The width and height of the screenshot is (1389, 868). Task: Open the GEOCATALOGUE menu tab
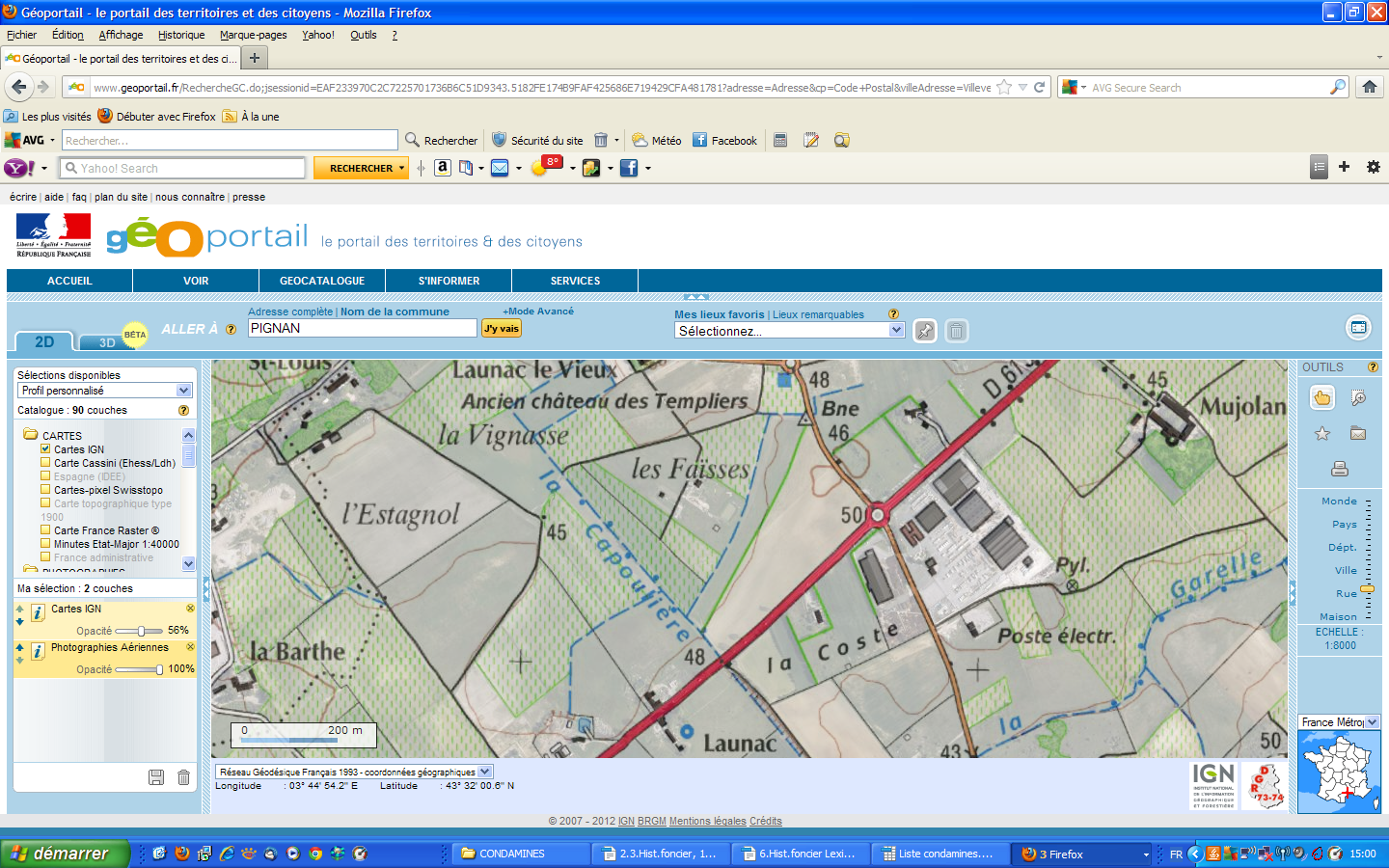tap(322, 281)
